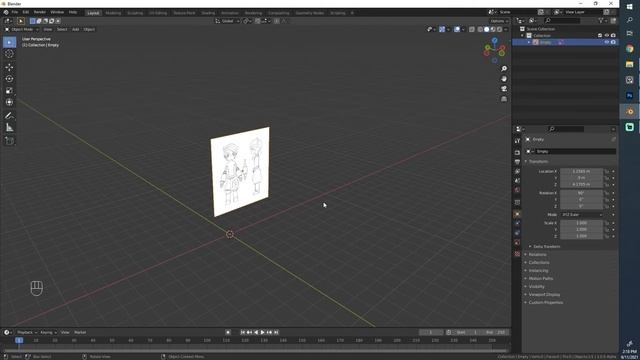Open the Physics properties tab
This screenshot has width=640, height=360.
[517, 224]
